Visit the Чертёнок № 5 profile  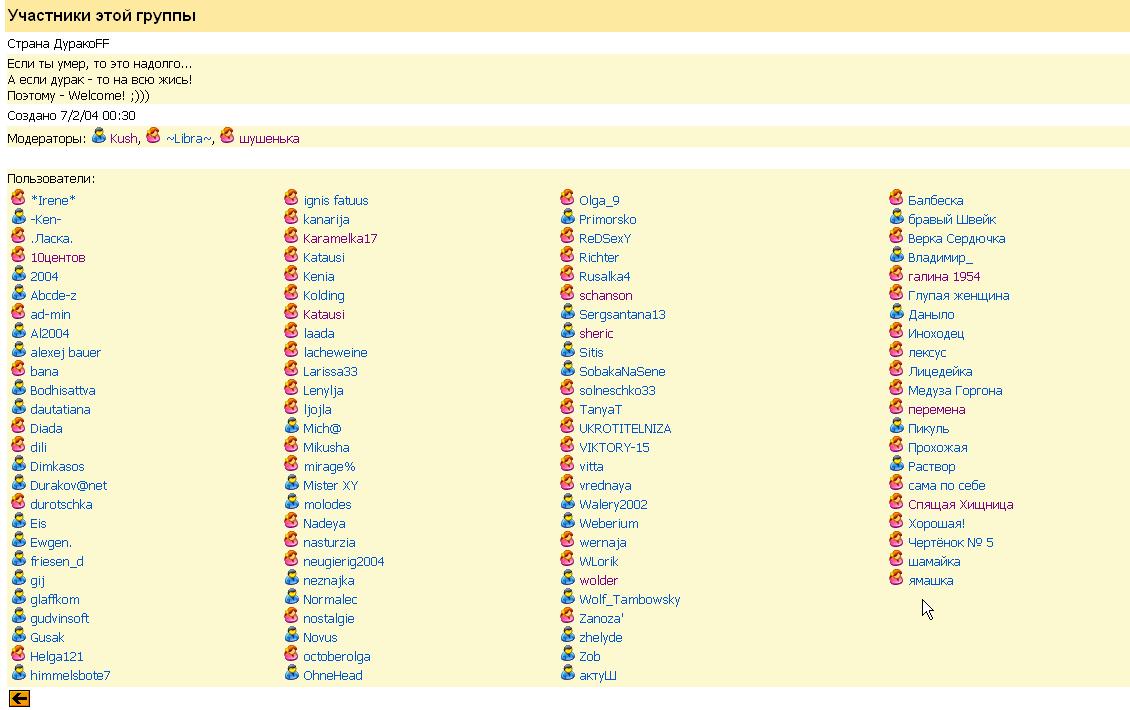950,543
